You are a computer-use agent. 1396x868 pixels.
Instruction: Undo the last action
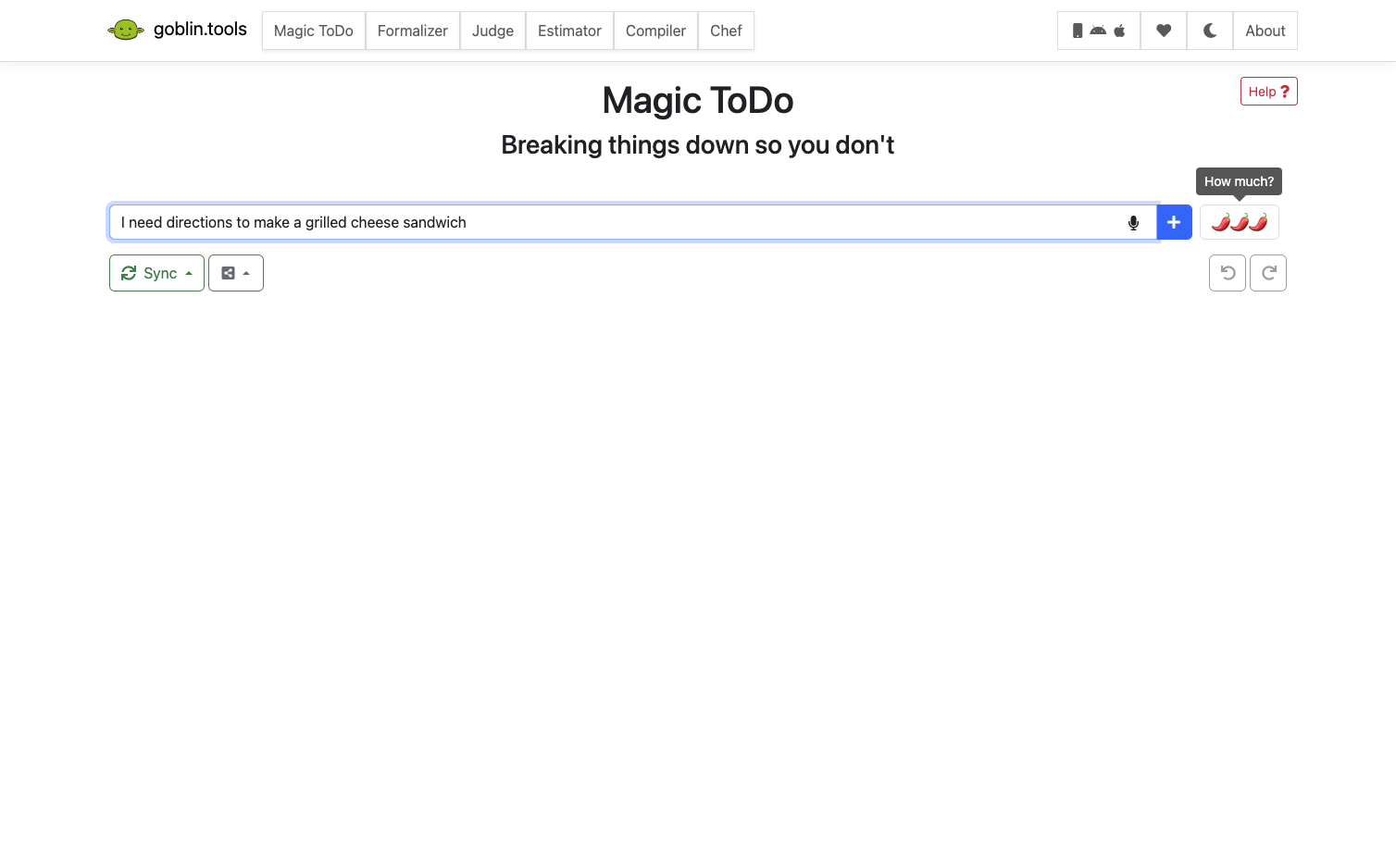click(1228, 273)
